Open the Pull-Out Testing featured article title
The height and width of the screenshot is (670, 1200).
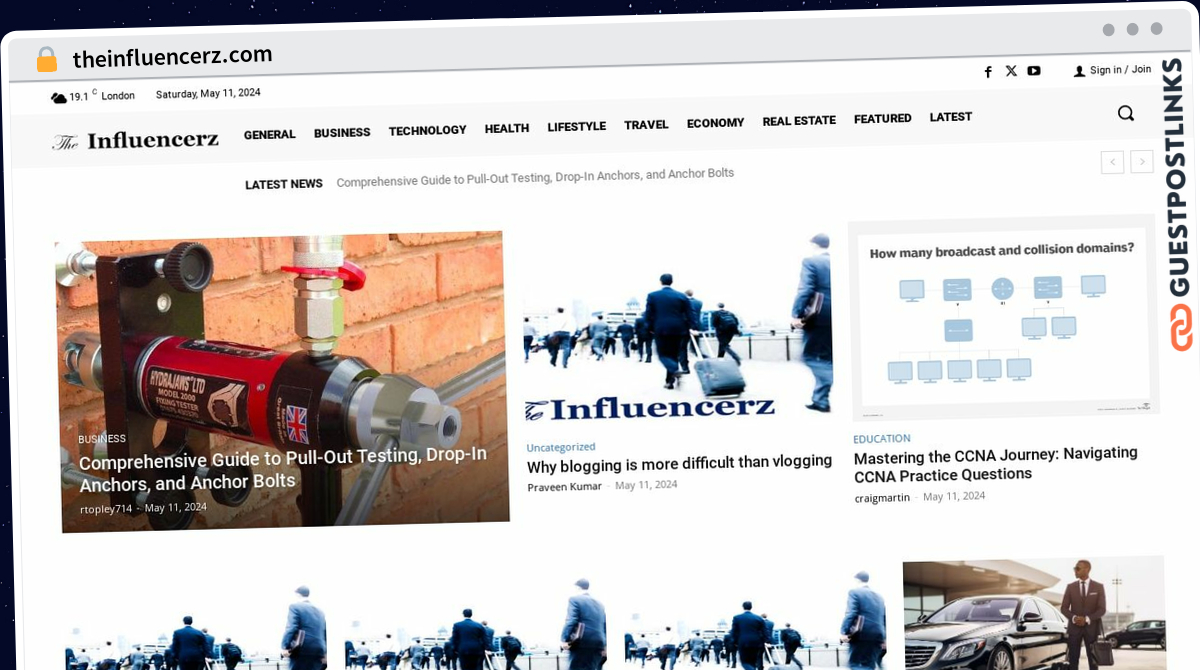(283, 470)
